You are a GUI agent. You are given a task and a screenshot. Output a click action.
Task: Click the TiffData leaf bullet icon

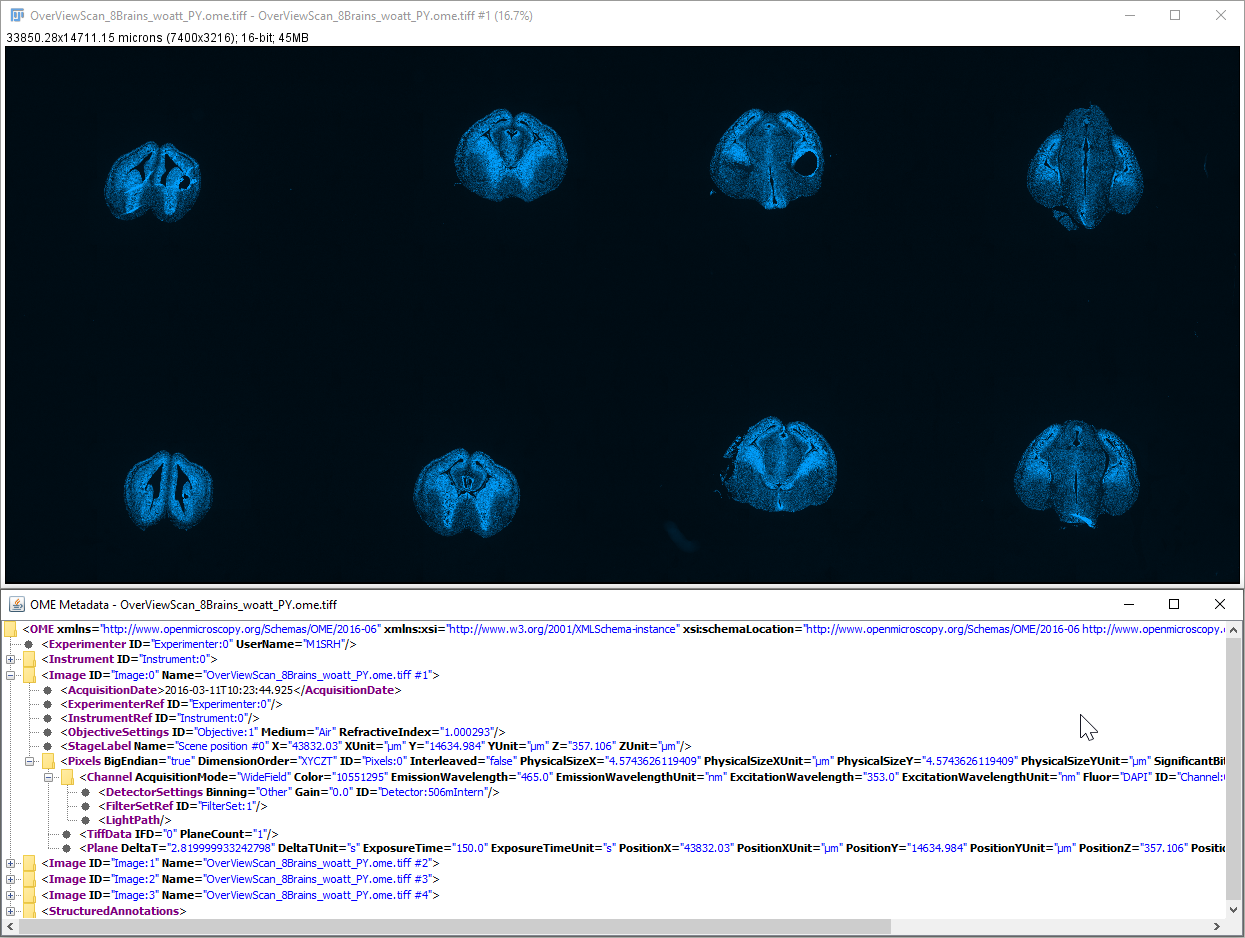click(x=67, y=834)
